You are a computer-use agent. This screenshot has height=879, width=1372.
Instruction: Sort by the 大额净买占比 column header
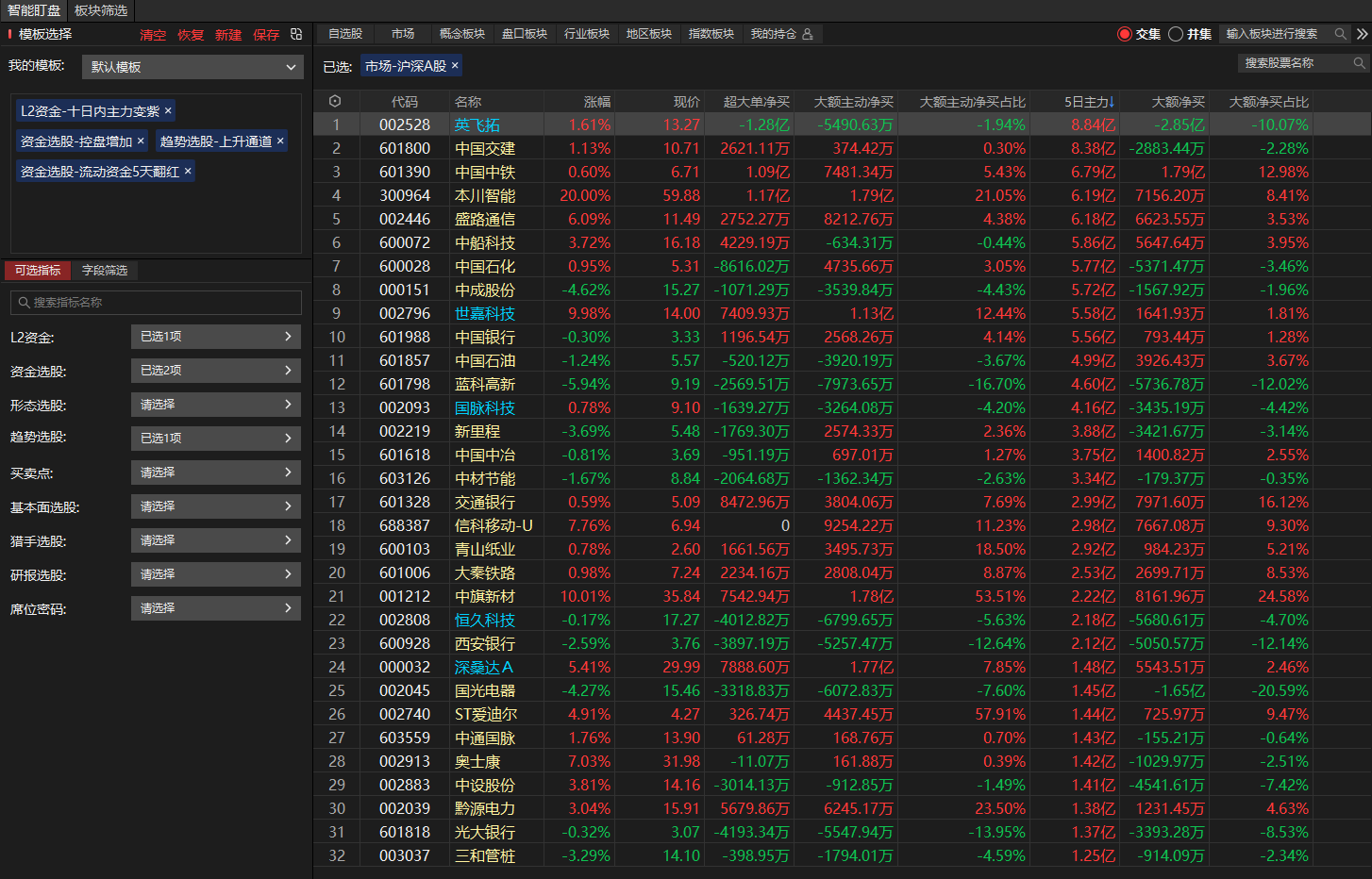pos(1269,102)
